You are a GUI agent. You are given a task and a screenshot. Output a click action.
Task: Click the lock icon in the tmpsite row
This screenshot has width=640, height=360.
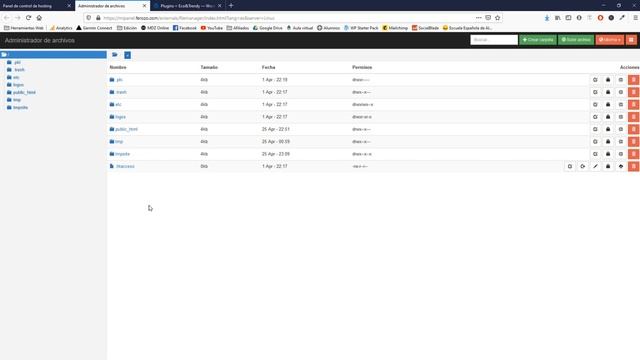pos(608,154)
